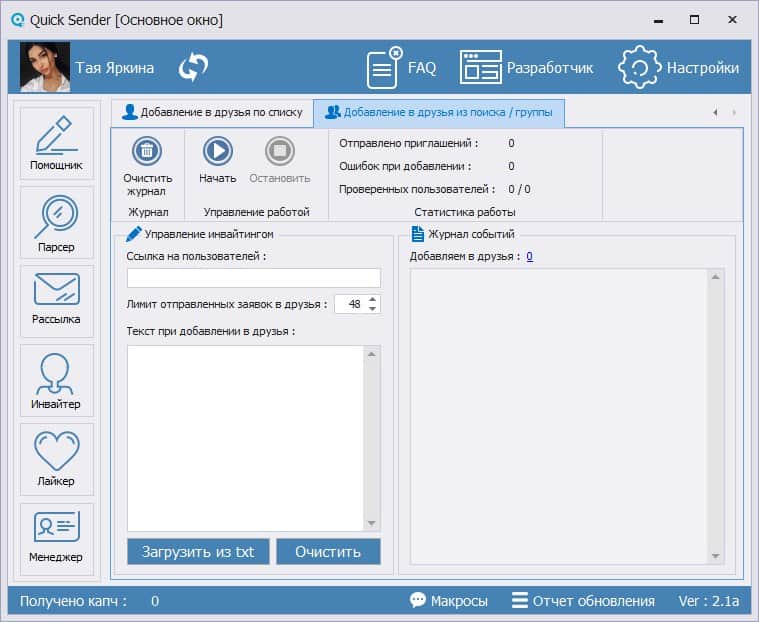Close the Quick Sender window

(732, 20)
